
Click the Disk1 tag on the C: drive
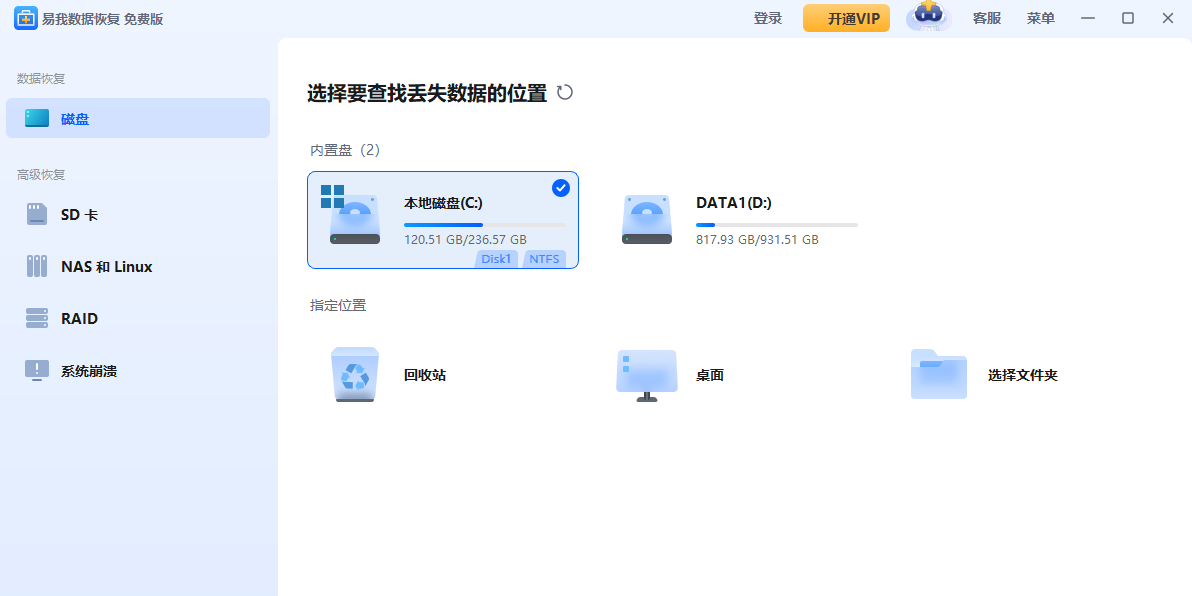pos(496,258)
